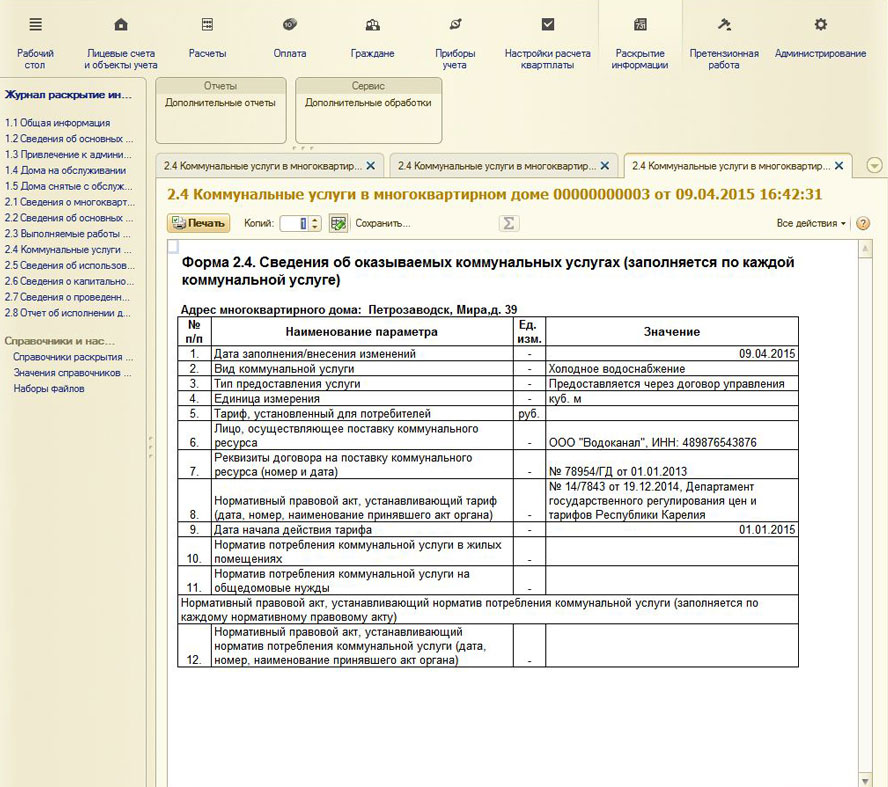This screenshot has width=888, height=787.
Task: Open 1.3 Привлечение к админи...
Action: 68,155
